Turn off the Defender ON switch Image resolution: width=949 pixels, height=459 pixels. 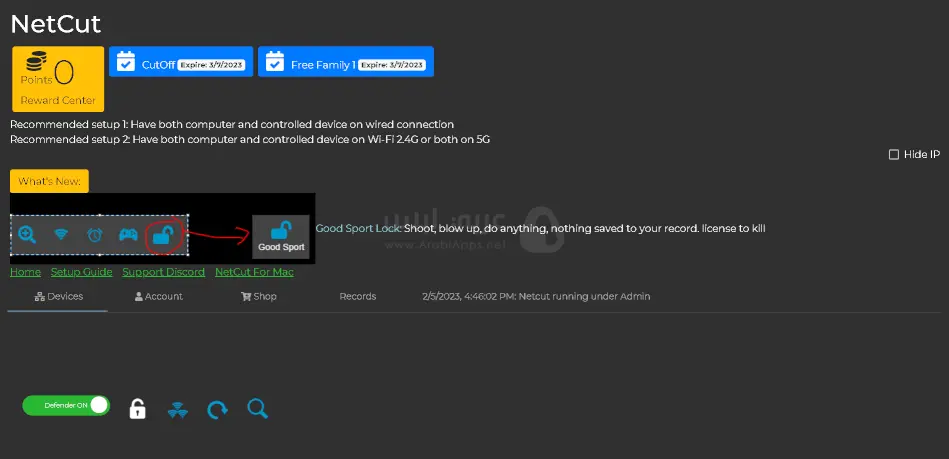click(x=66, y=406)
